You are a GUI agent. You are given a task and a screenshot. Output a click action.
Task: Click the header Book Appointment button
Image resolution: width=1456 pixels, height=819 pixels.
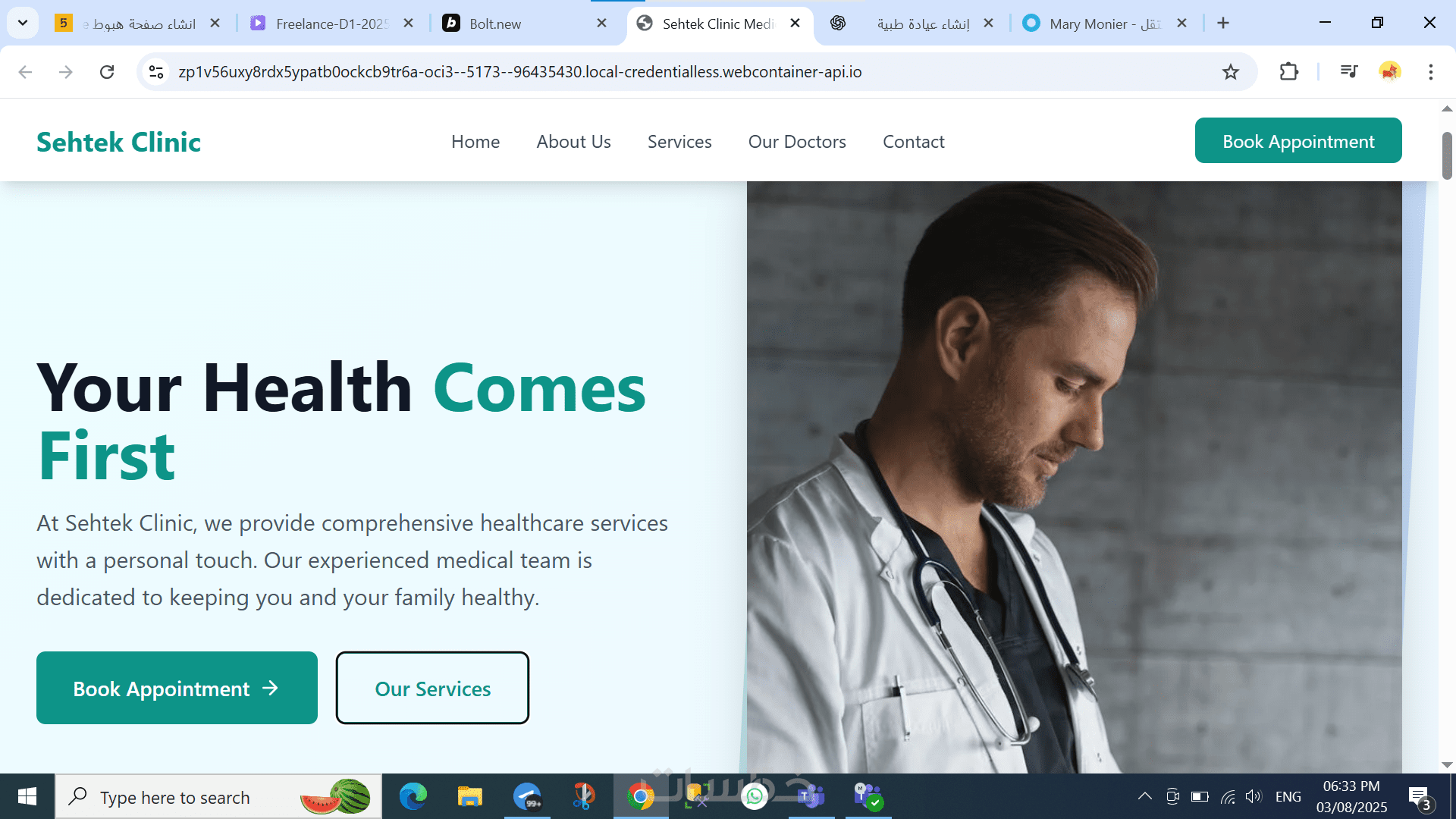(x=1298, y=140)
